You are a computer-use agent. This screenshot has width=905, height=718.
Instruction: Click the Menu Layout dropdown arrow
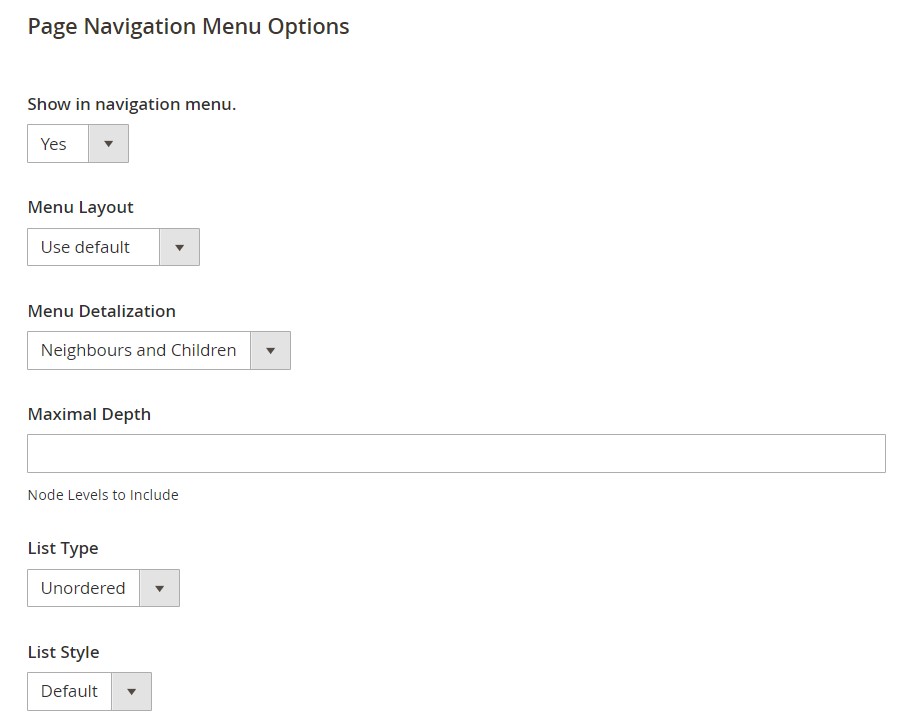[x=179, y=248]
